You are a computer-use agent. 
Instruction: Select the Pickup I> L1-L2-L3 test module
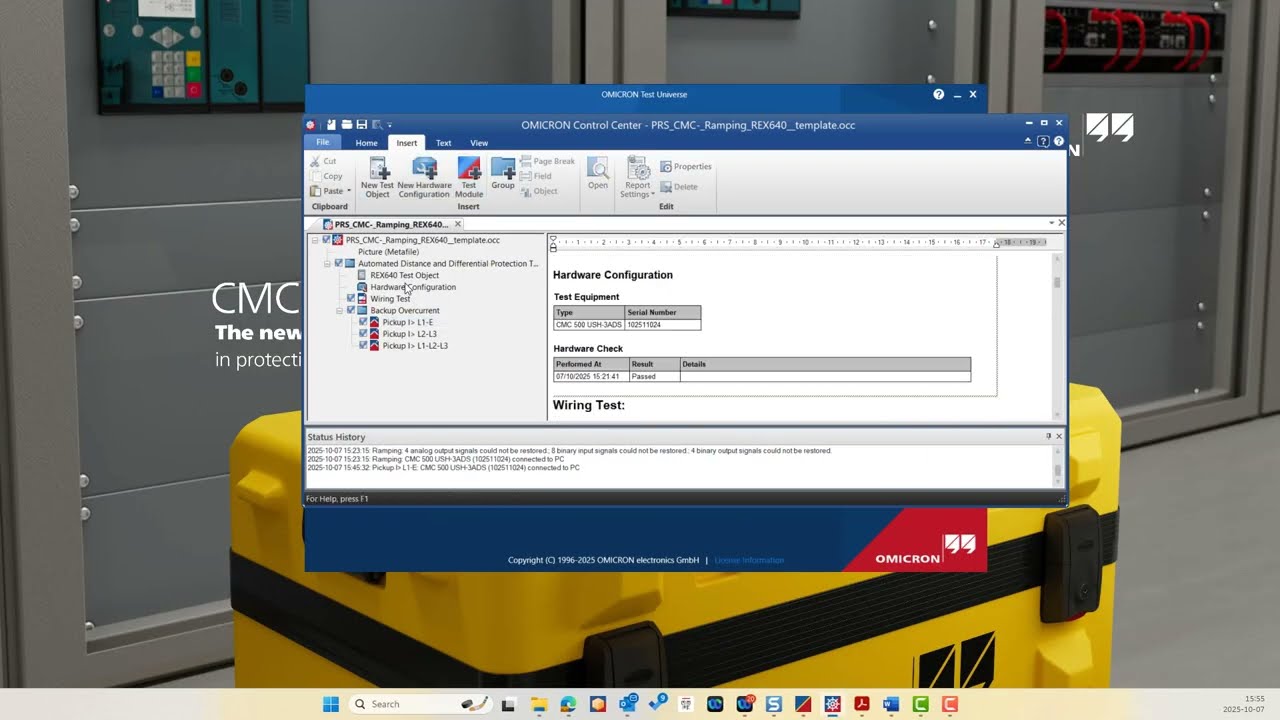pyautogui.click(x=414, y=346)
